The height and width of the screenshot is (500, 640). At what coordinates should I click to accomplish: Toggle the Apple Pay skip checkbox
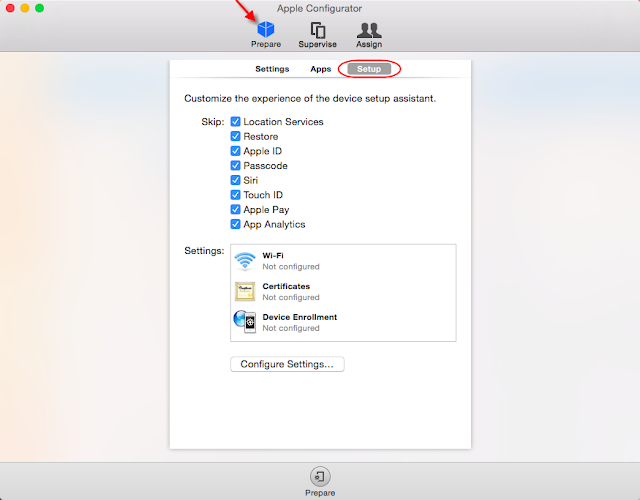point(236,209)
